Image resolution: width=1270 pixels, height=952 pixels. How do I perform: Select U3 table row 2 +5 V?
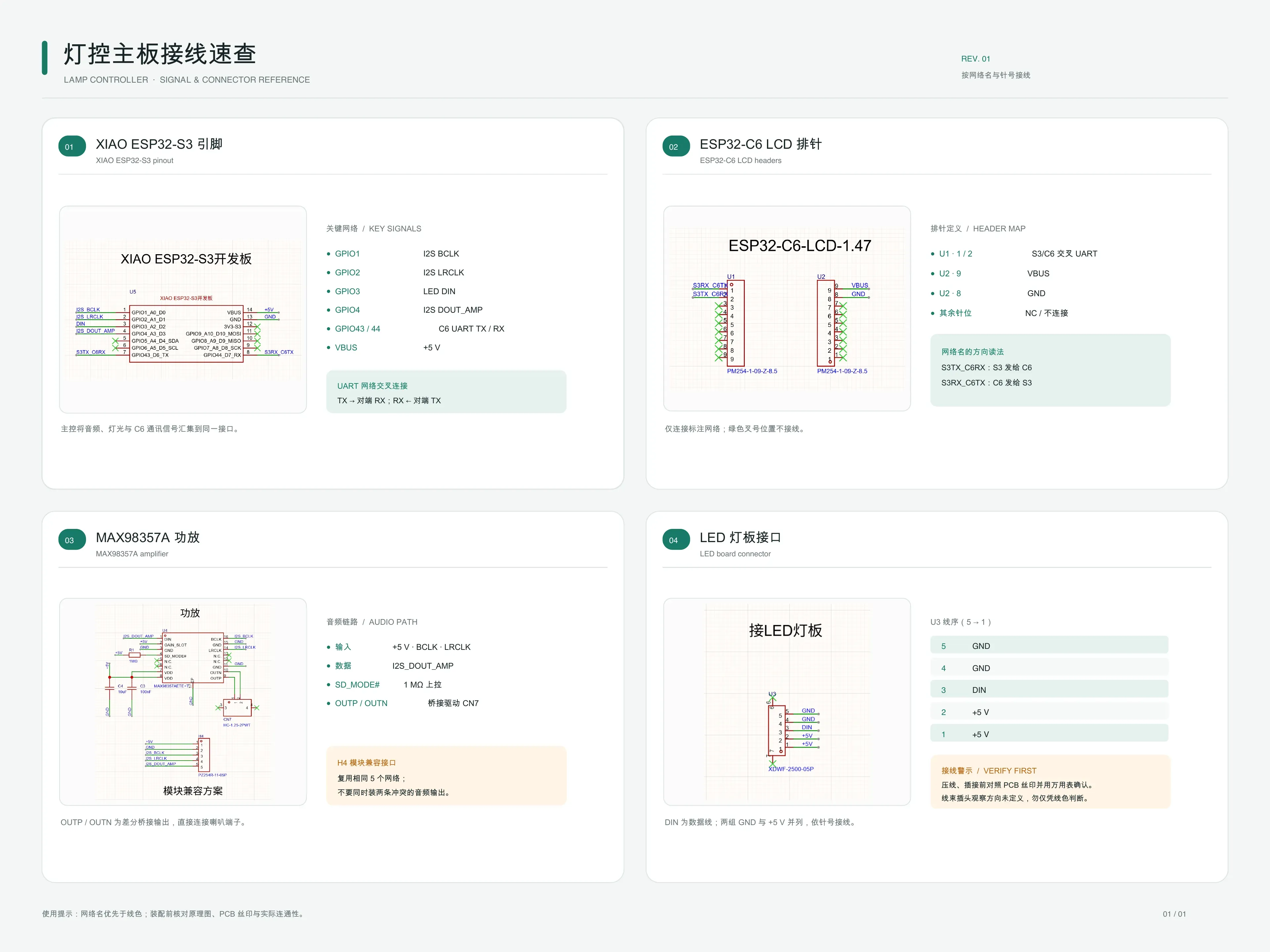point(1049,711)
